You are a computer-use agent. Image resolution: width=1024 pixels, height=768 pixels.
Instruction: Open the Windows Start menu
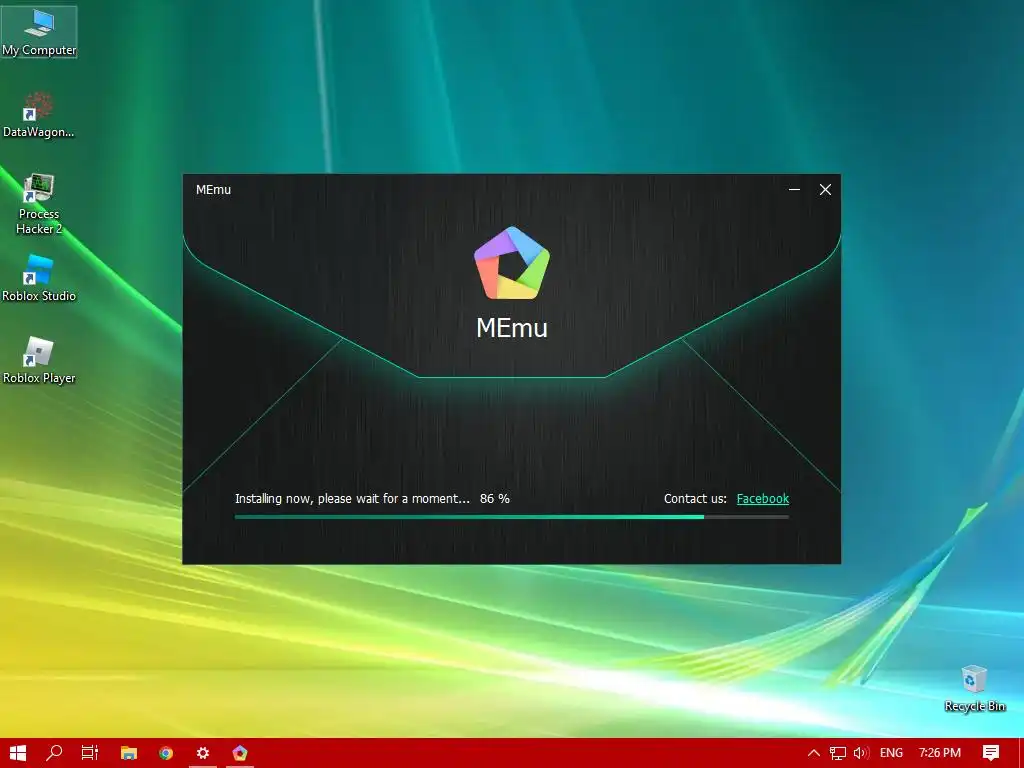pos(18,753)
